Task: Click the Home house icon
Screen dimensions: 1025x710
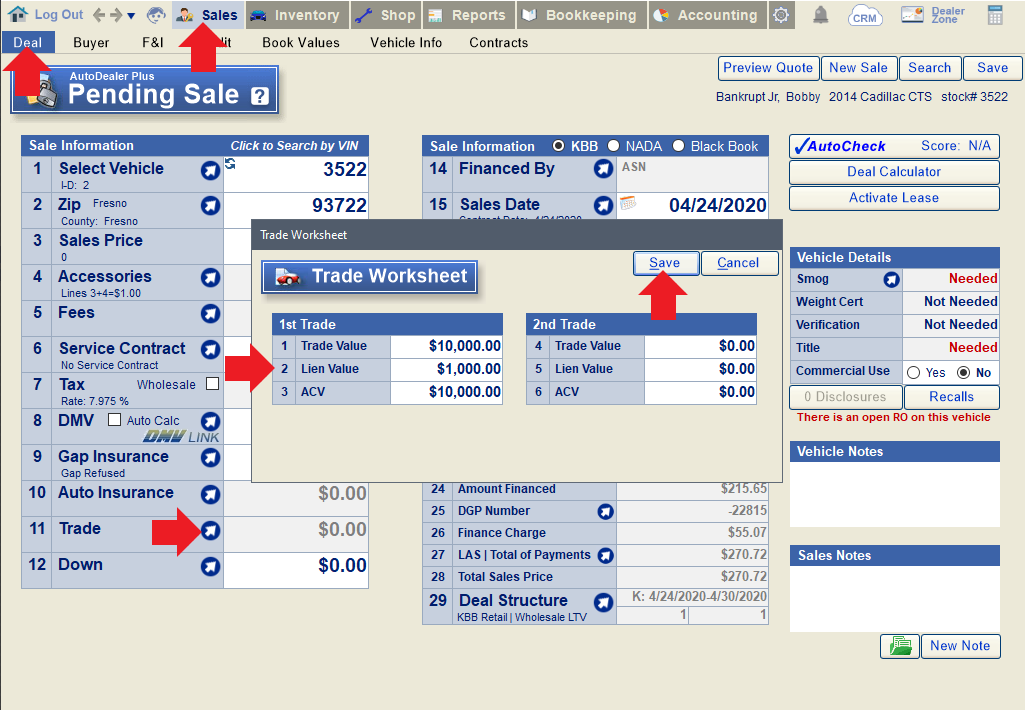Action: [x=18, y=14]
